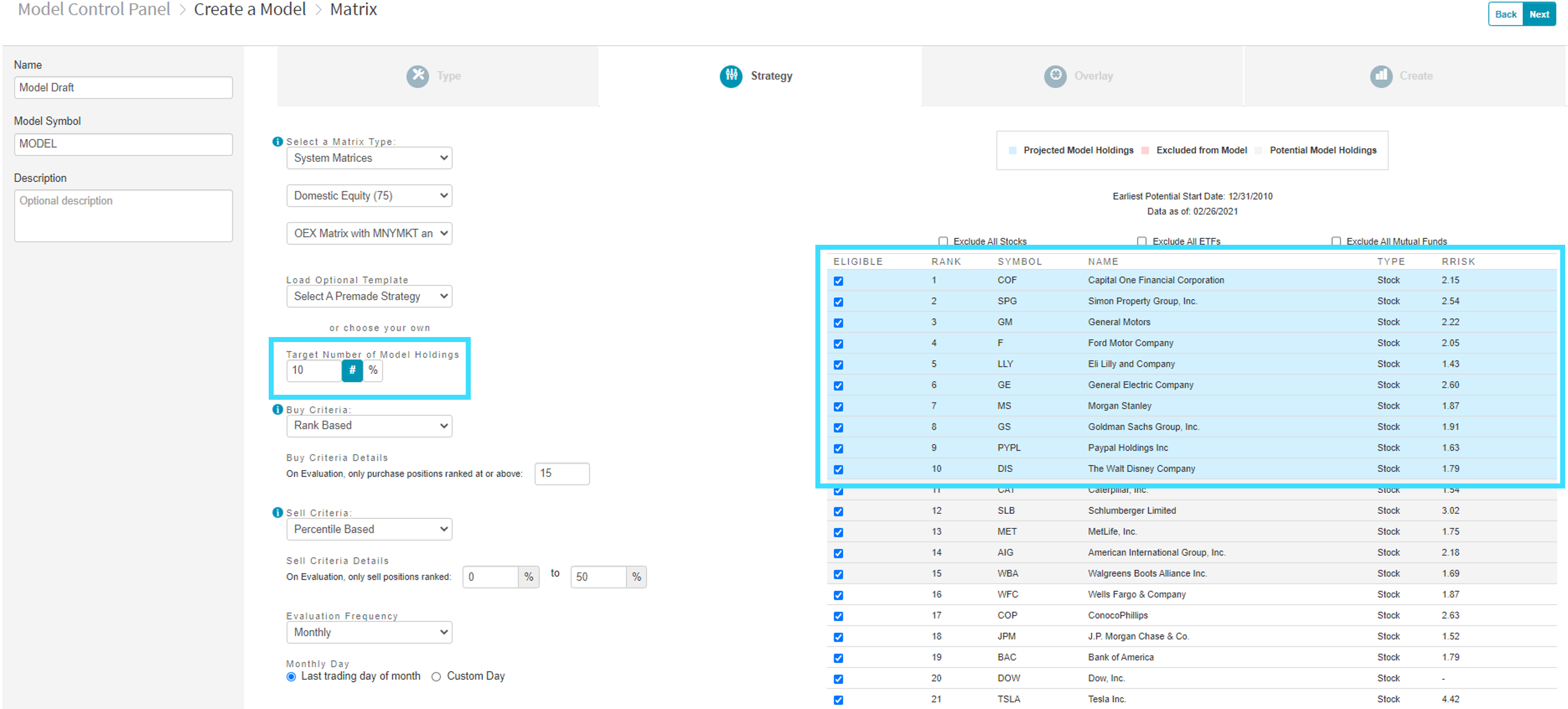The image size is (1568, 709).
Task: Click the Excluded from Model legend swatch
Action: [1145, 150]
